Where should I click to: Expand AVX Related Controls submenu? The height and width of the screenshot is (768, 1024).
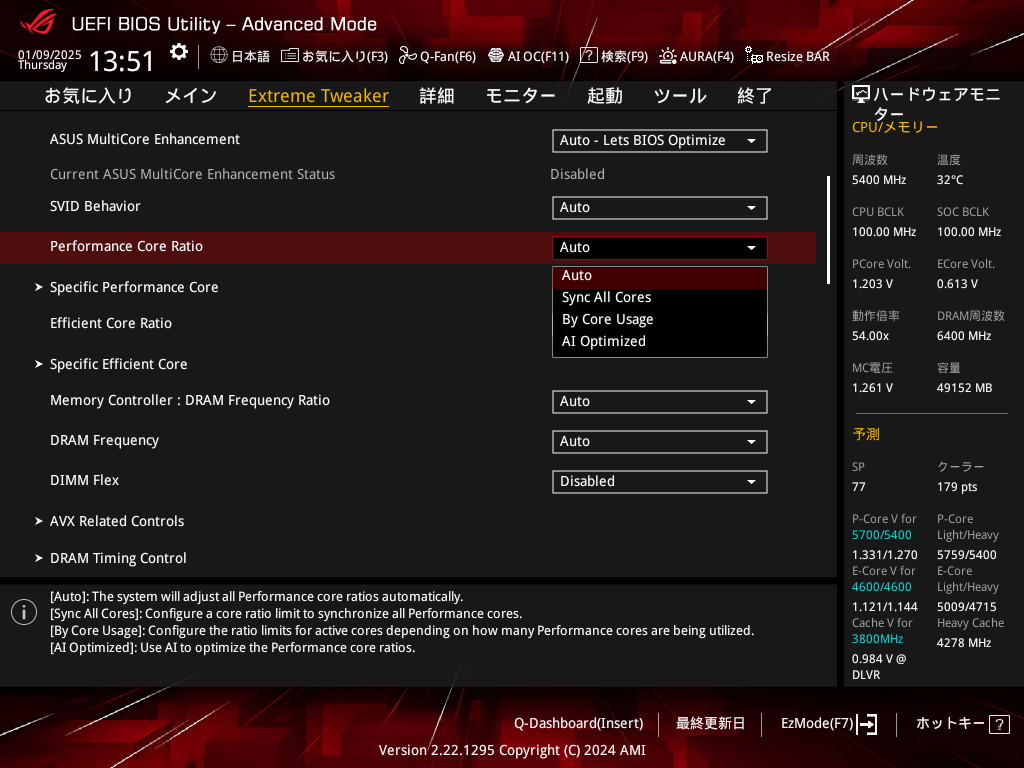click(117, 521)
